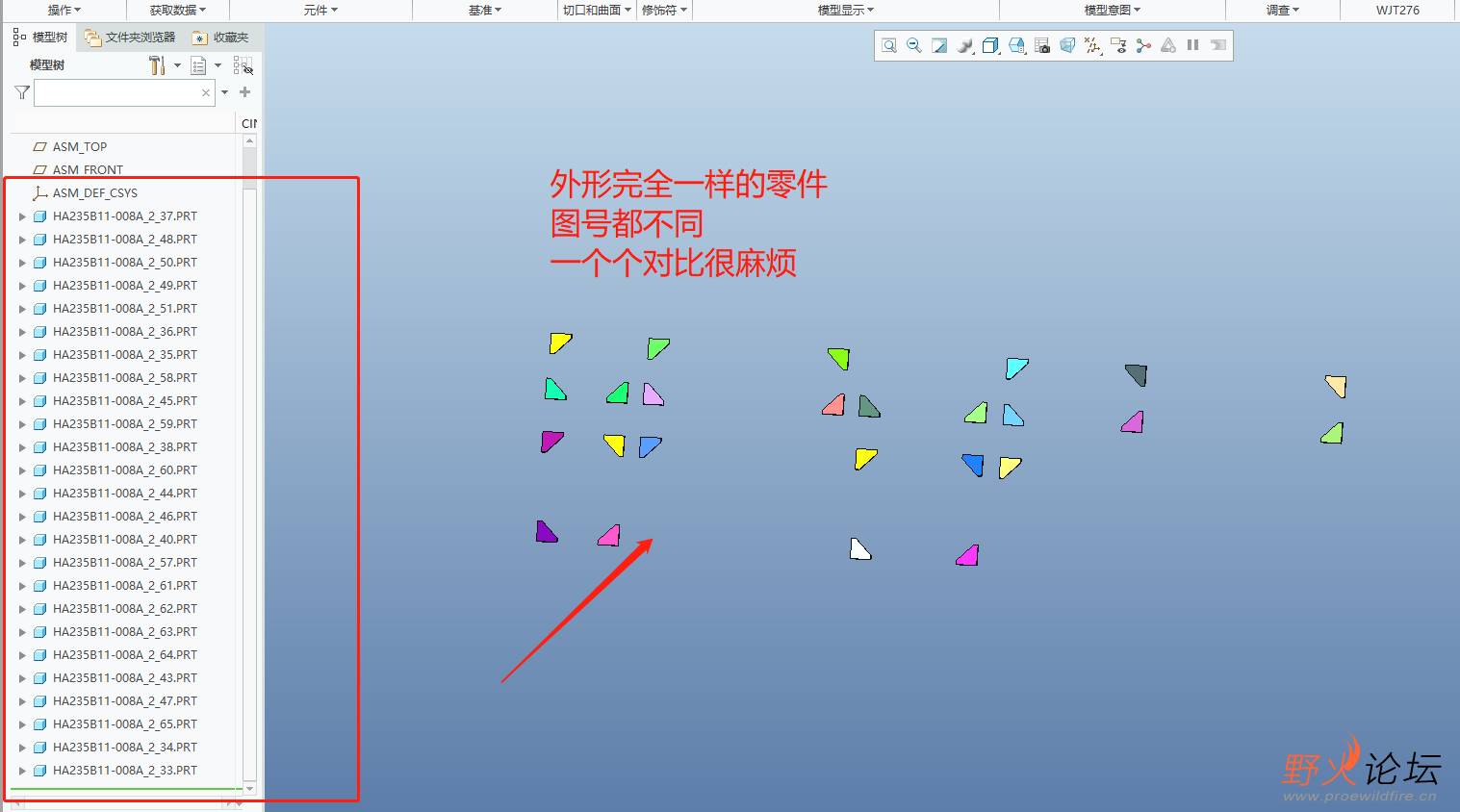Switch to the 收藏夹 tab
Screen dimensions: 1460x812
point(220,37)
